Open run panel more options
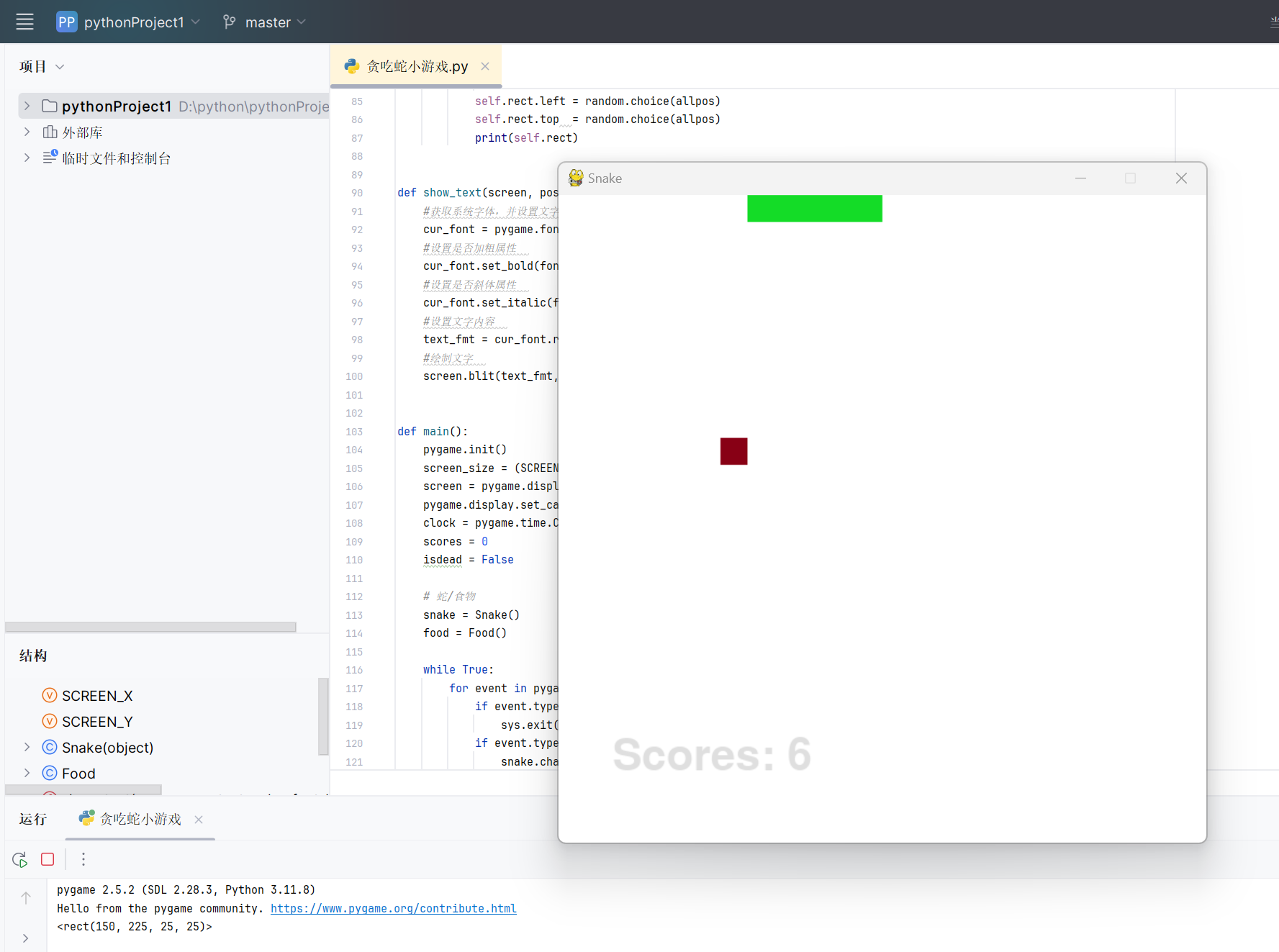 click(x=83, y=859)
